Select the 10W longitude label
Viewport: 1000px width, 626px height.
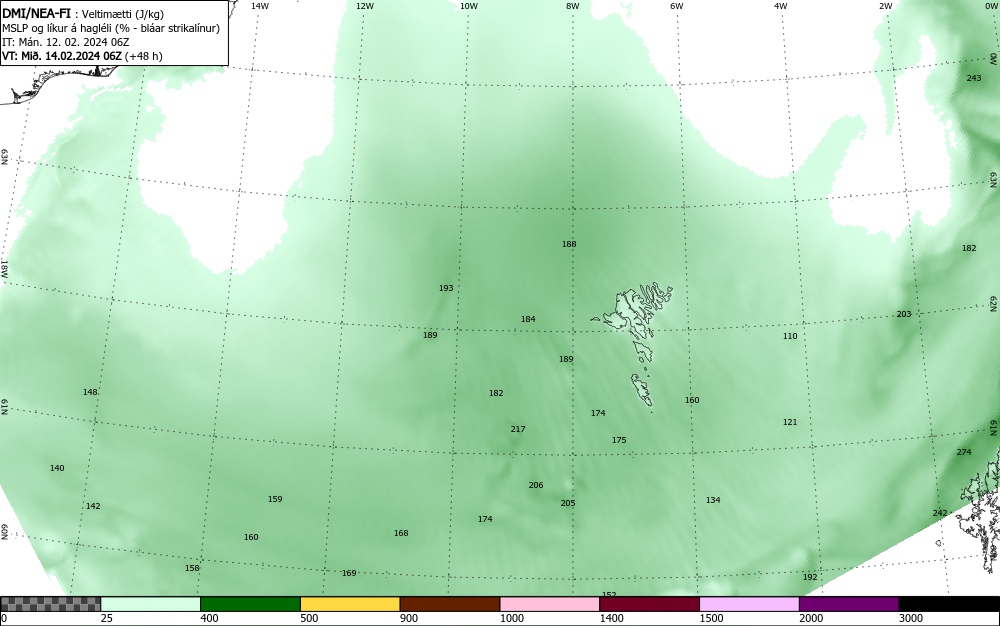point(469,6)
